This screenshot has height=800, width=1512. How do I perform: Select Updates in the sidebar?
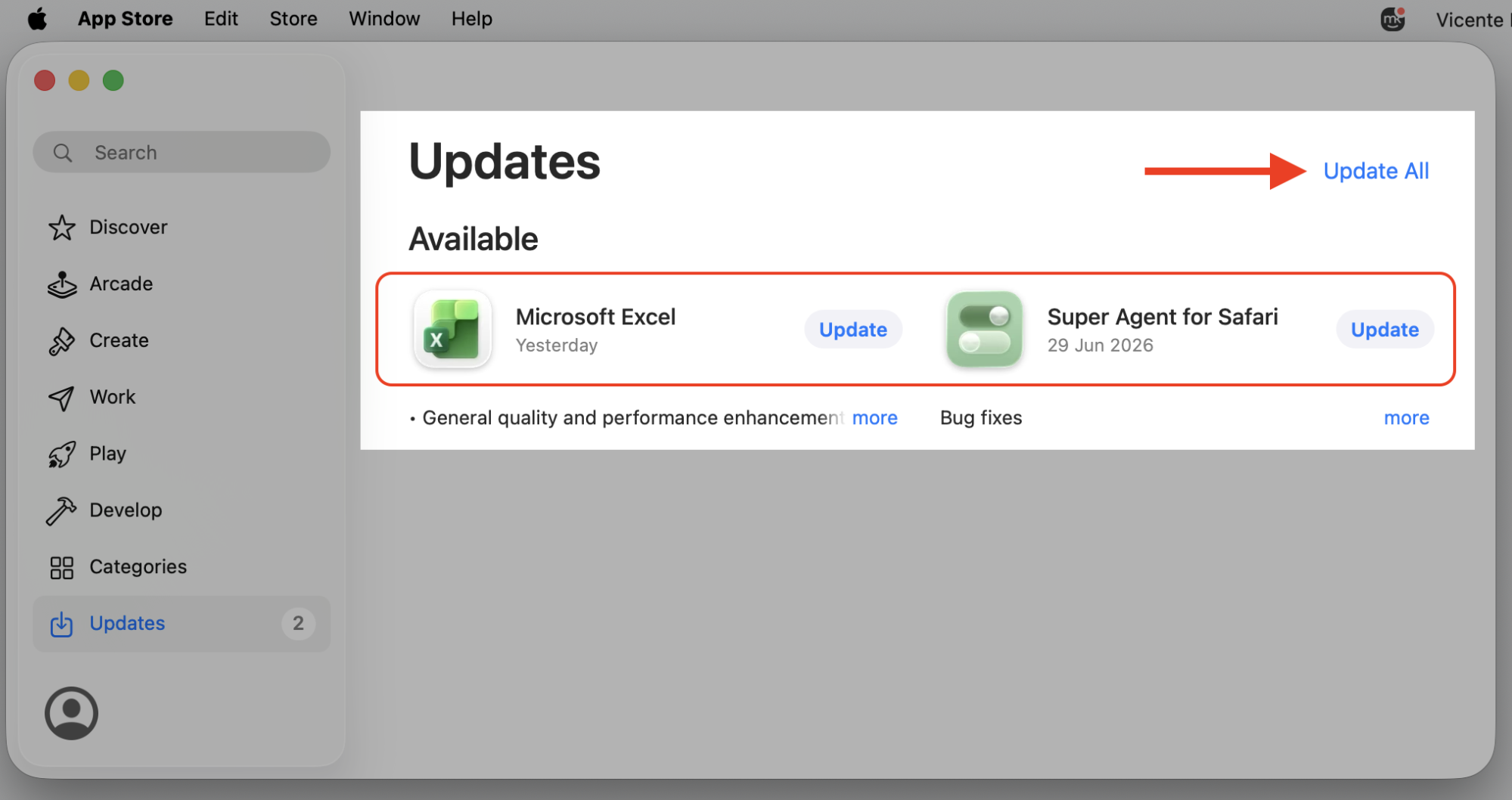pos(182,625)
